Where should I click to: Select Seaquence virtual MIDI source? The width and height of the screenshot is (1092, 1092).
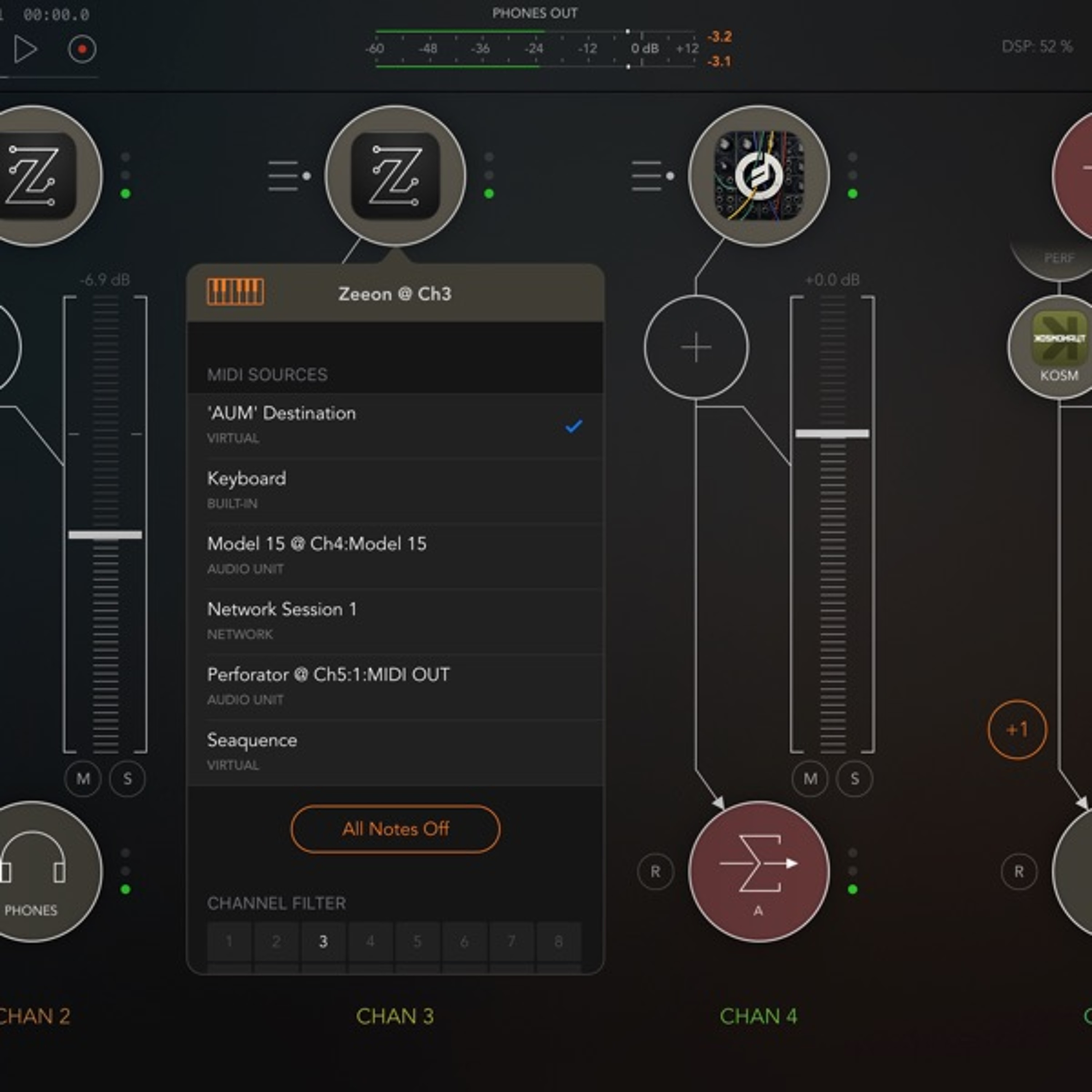click(x=395, y=752)
